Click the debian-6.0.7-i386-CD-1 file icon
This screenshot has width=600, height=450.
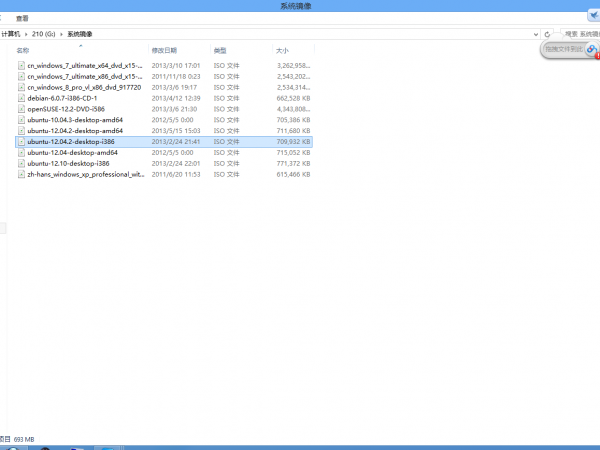pos(21,98)
